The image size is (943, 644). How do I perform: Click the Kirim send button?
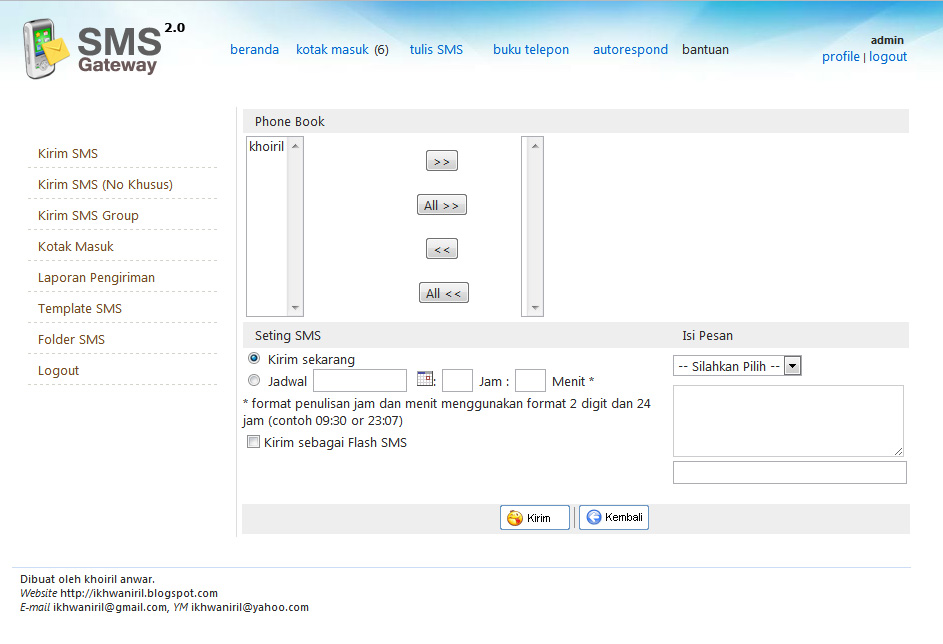[x=534, y=518]
